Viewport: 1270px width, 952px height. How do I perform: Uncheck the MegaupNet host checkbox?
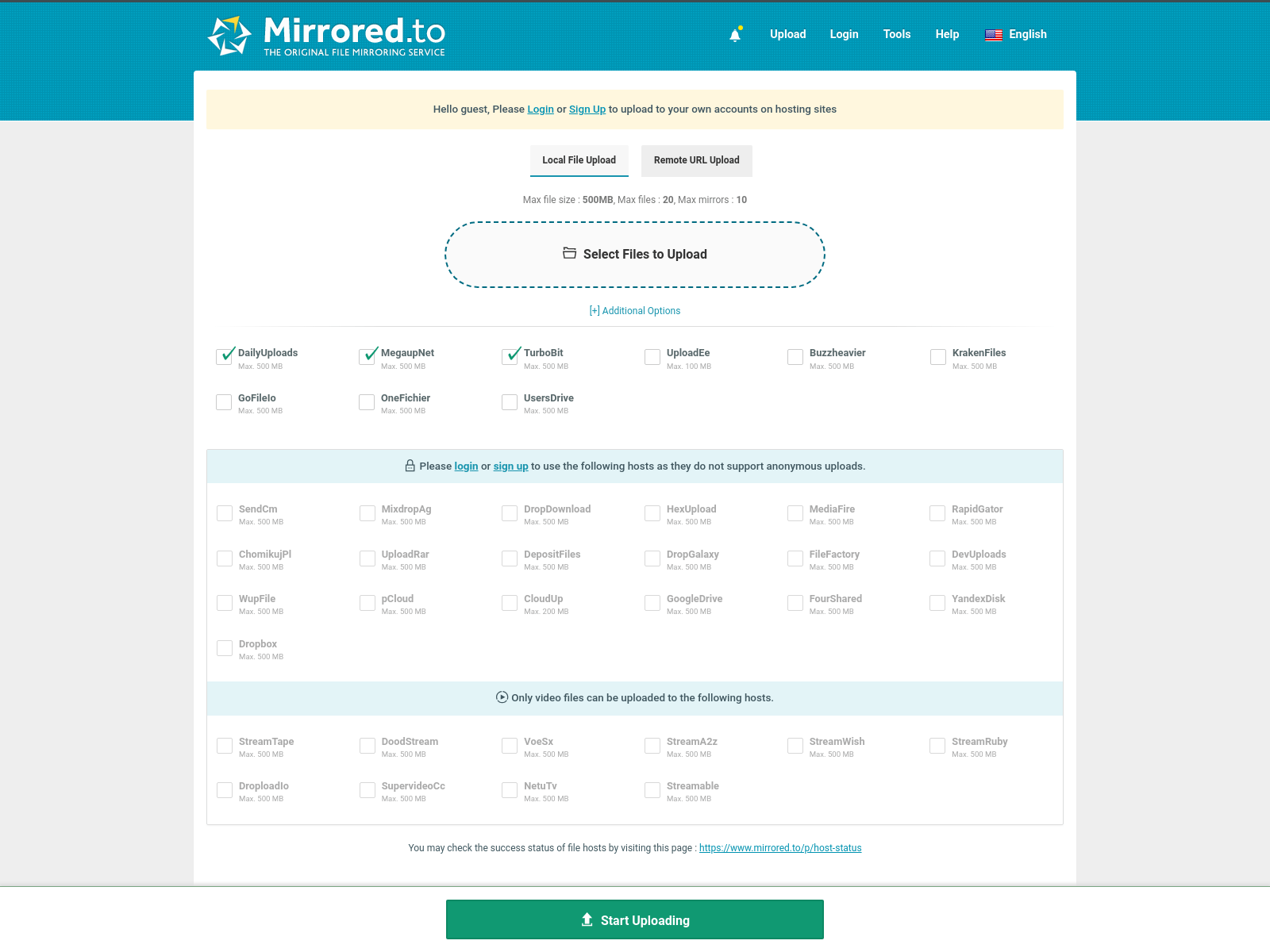(368, 357)
